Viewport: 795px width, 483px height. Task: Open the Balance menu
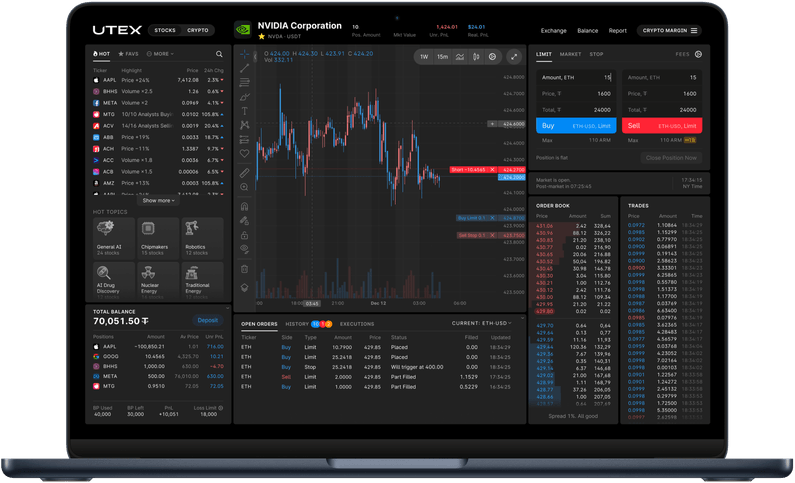pos(587,31)
